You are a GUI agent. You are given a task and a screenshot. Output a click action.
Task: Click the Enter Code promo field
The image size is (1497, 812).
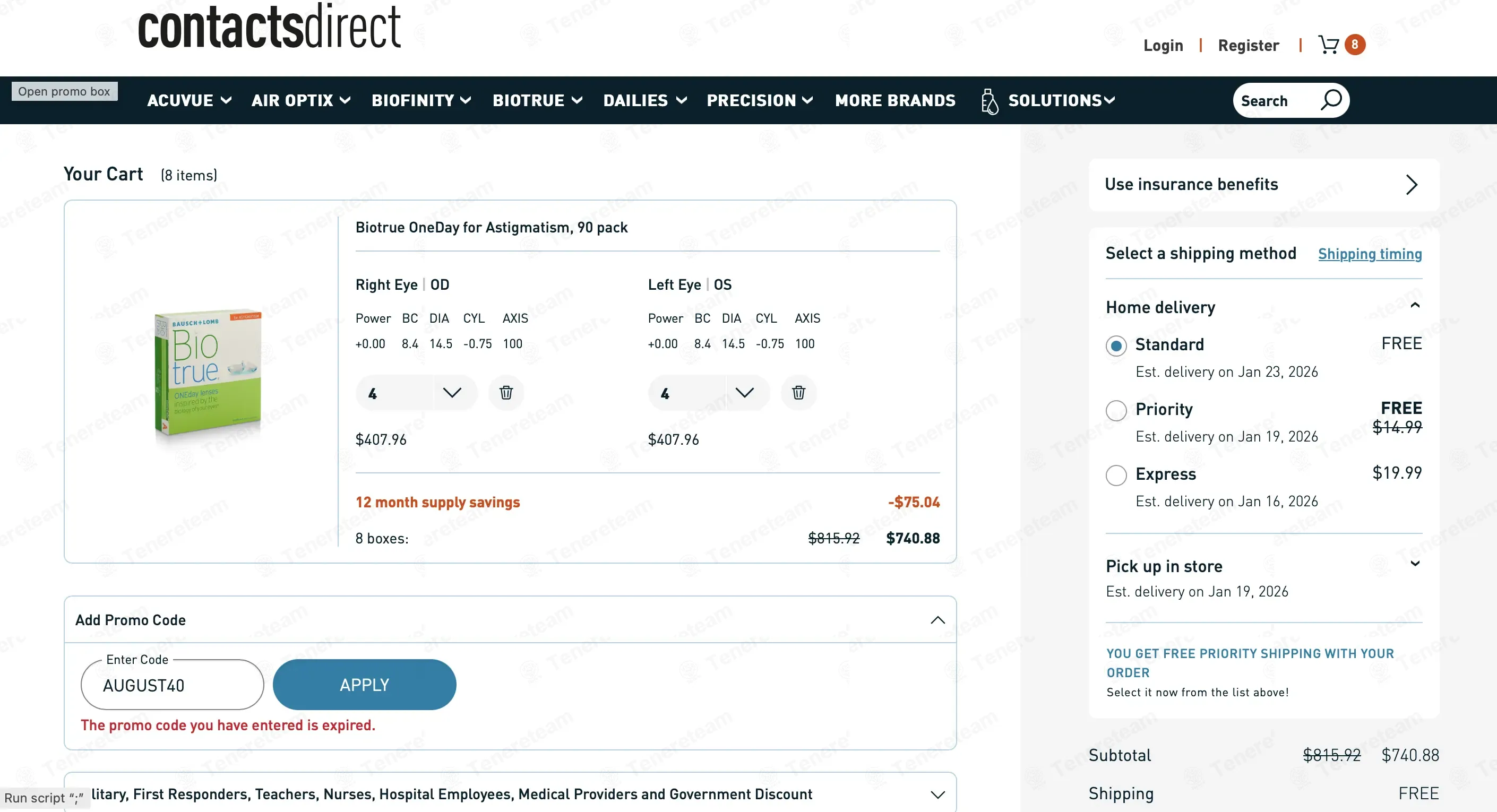(172, 685)
